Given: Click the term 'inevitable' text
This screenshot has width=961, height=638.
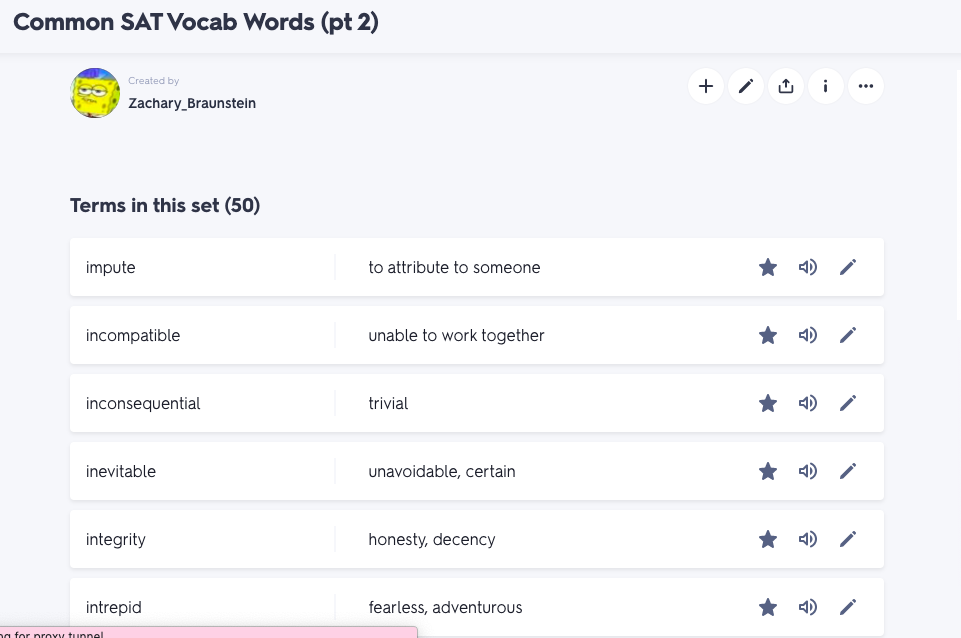Looking at the screenshot, I should [121, 471].
